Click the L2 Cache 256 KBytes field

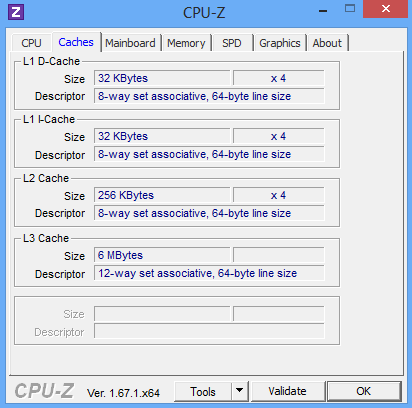click(162, 195)
